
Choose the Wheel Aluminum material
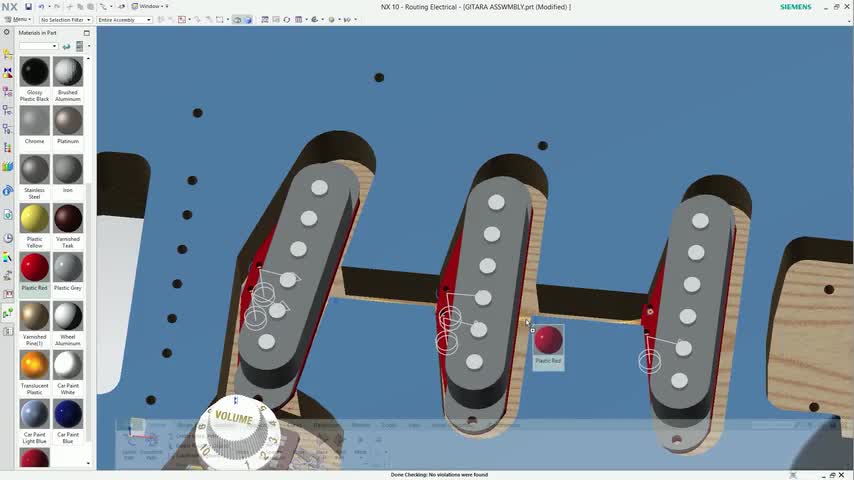tap(68, 324)
